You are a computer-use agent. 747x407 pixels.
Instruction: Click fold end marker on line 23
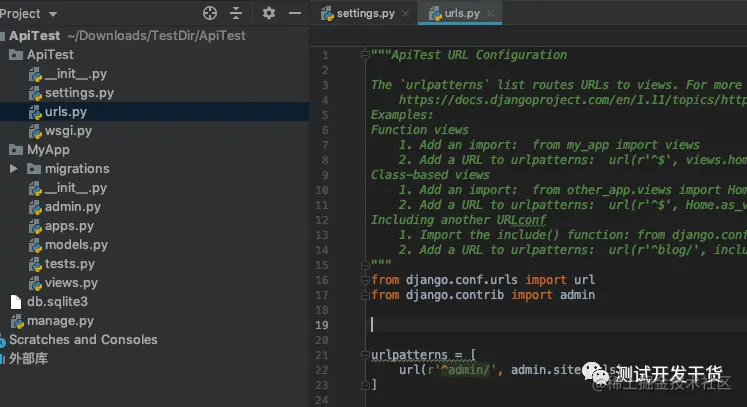pos(365,385)
